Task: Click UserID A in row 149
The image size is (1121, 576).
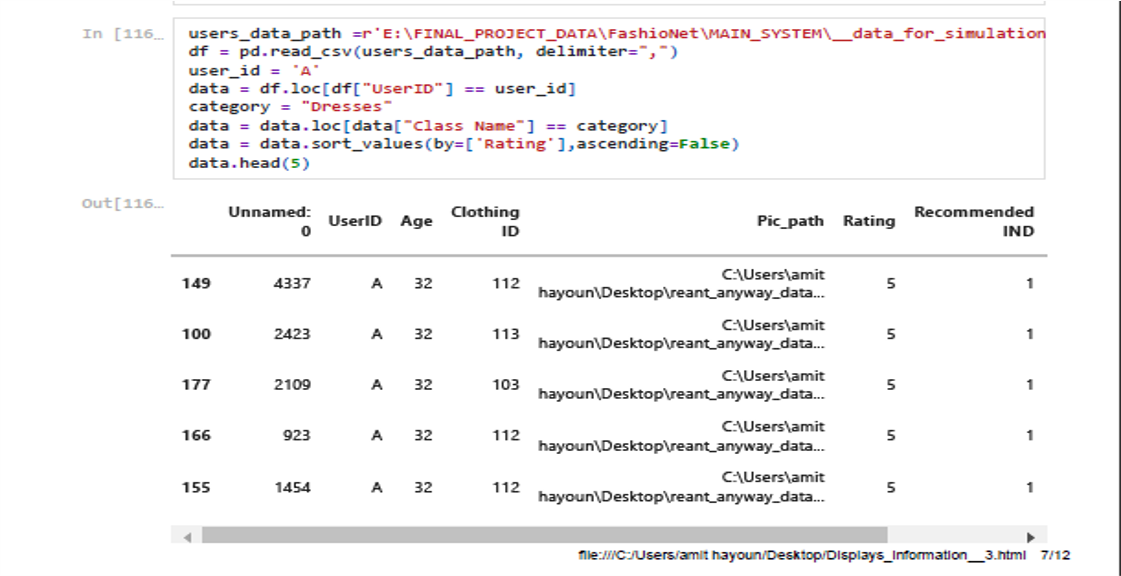Action: 377,283
